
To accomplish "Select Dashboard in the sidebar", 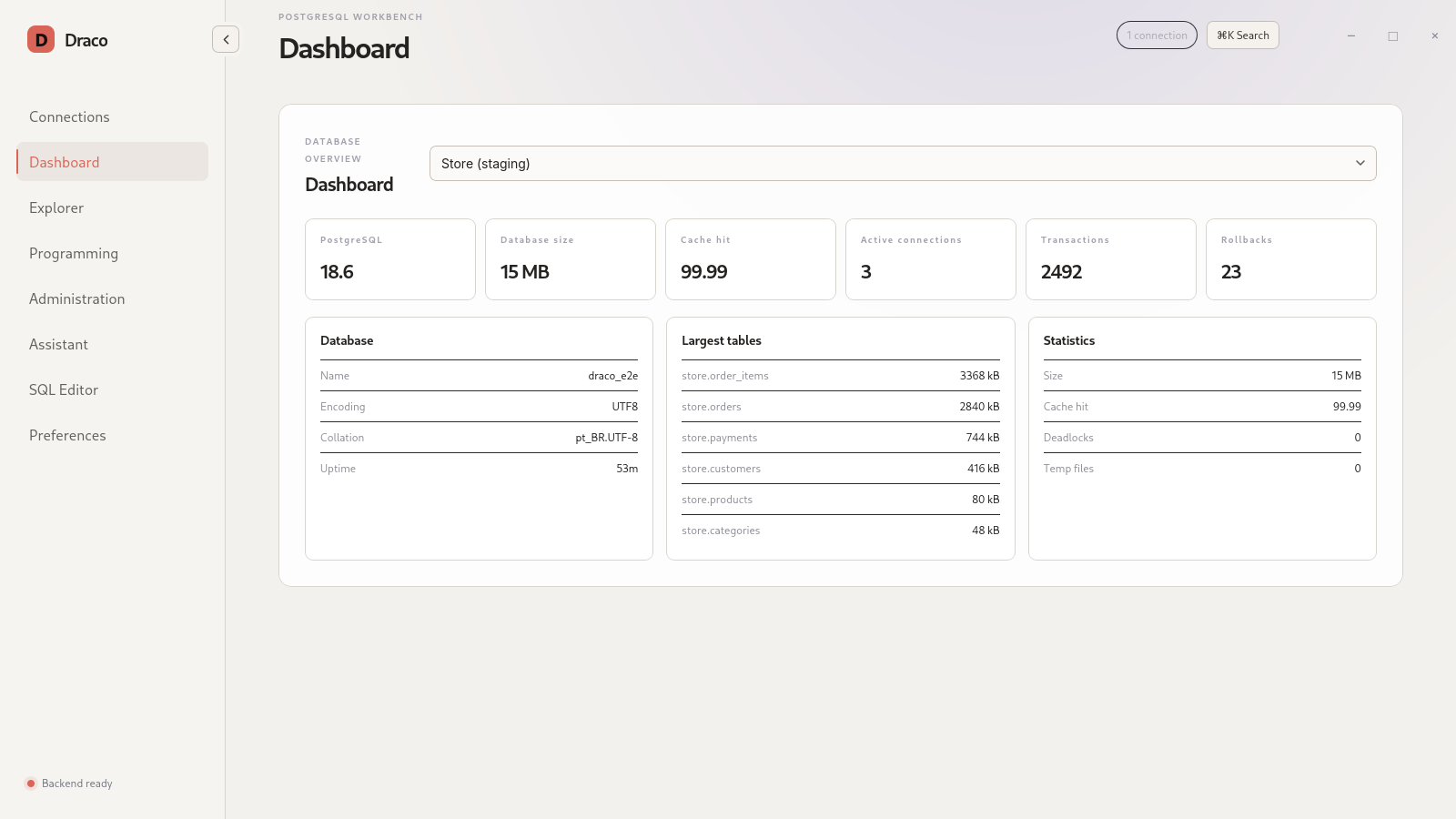I will pyautogui.click(x=112, y=162).
